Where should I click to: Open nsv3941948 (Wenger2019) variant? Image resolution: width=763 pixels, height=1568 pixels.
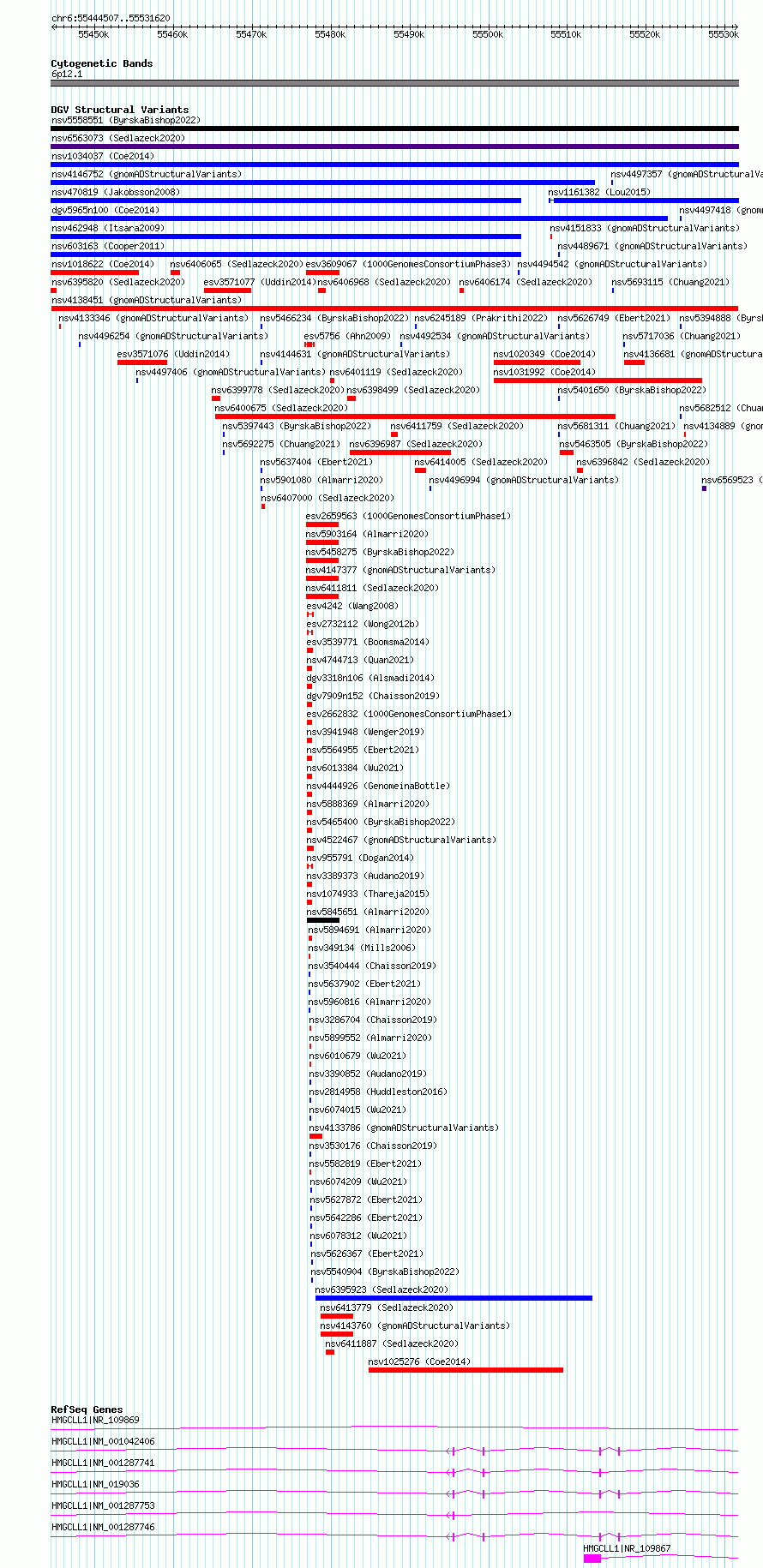point(365,732)
